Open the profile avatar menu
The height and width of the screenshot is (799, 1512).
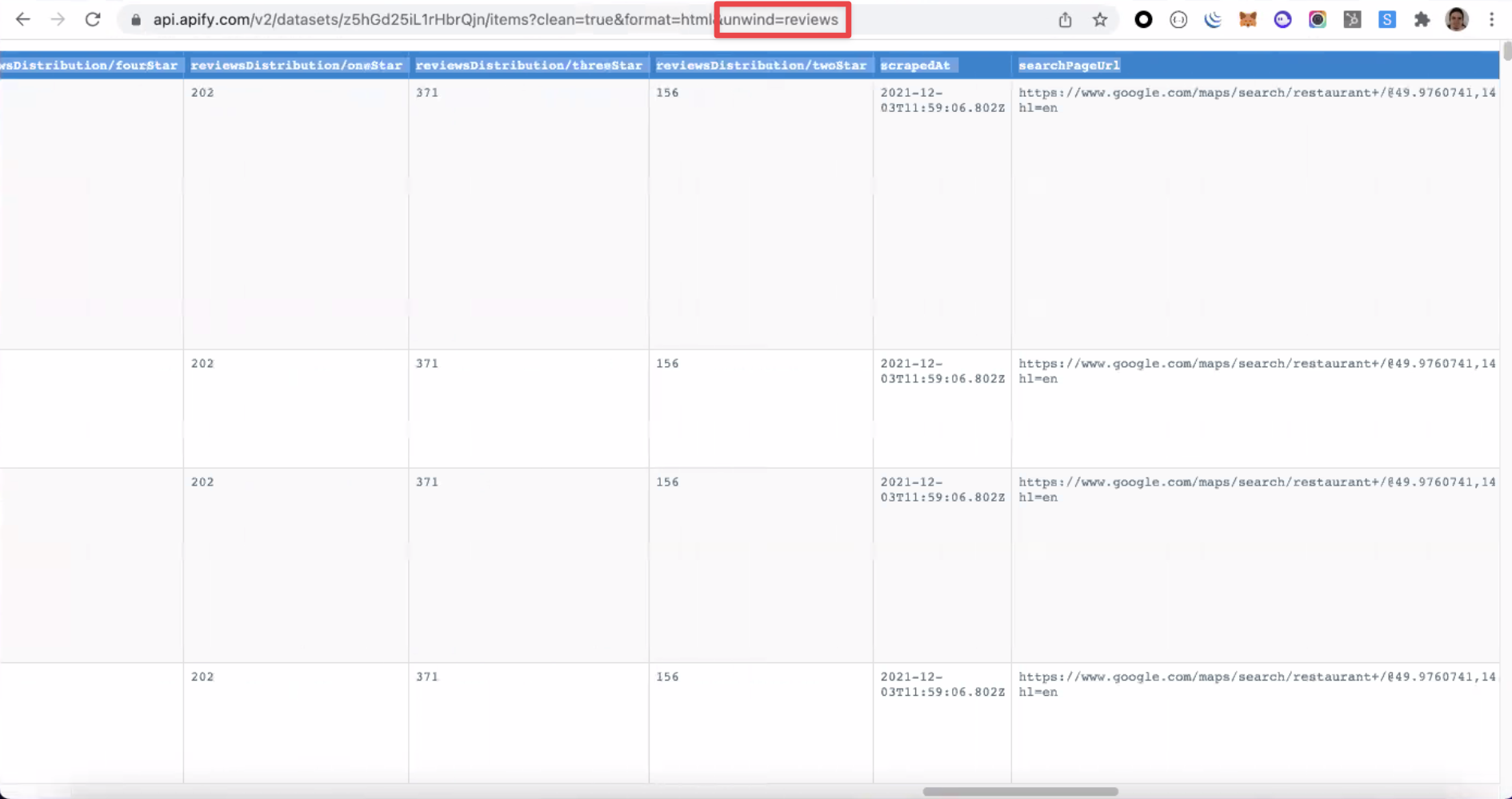(1456, 19)
